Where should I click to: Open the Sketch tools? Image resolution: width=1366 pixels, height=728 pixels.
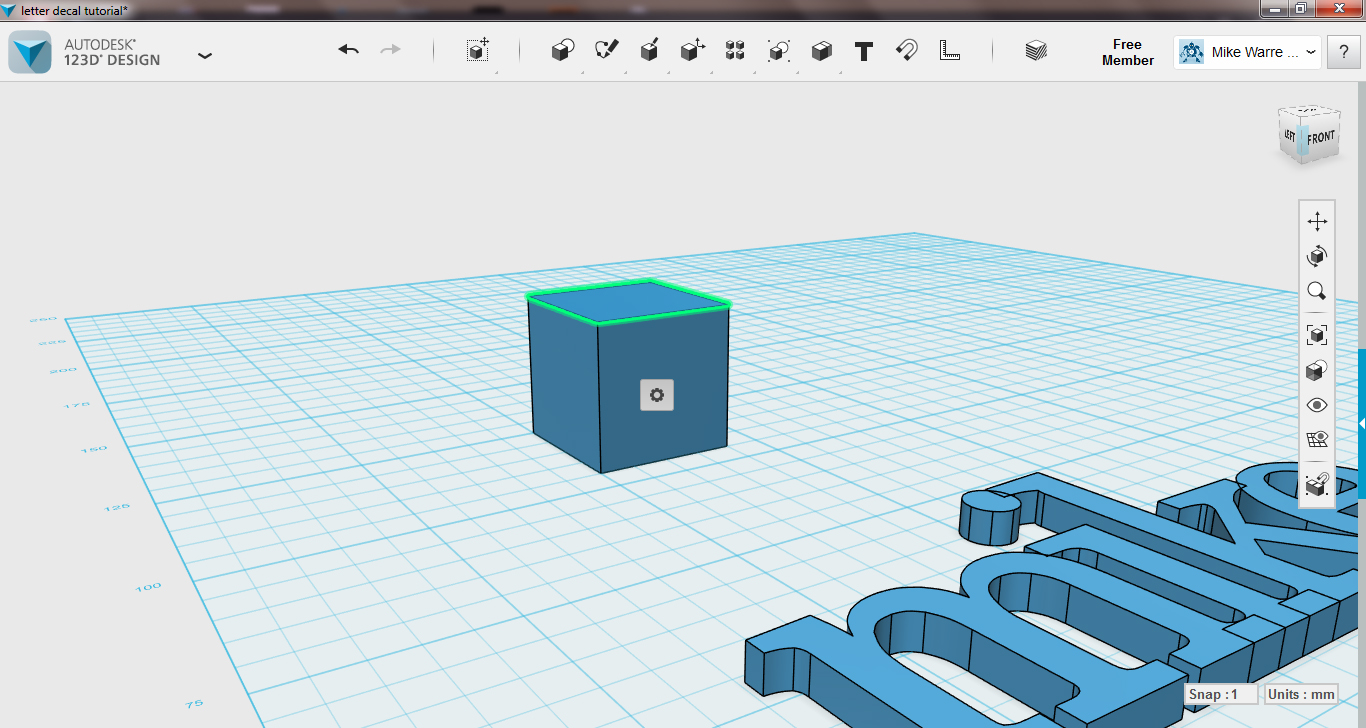click(606, 51)
